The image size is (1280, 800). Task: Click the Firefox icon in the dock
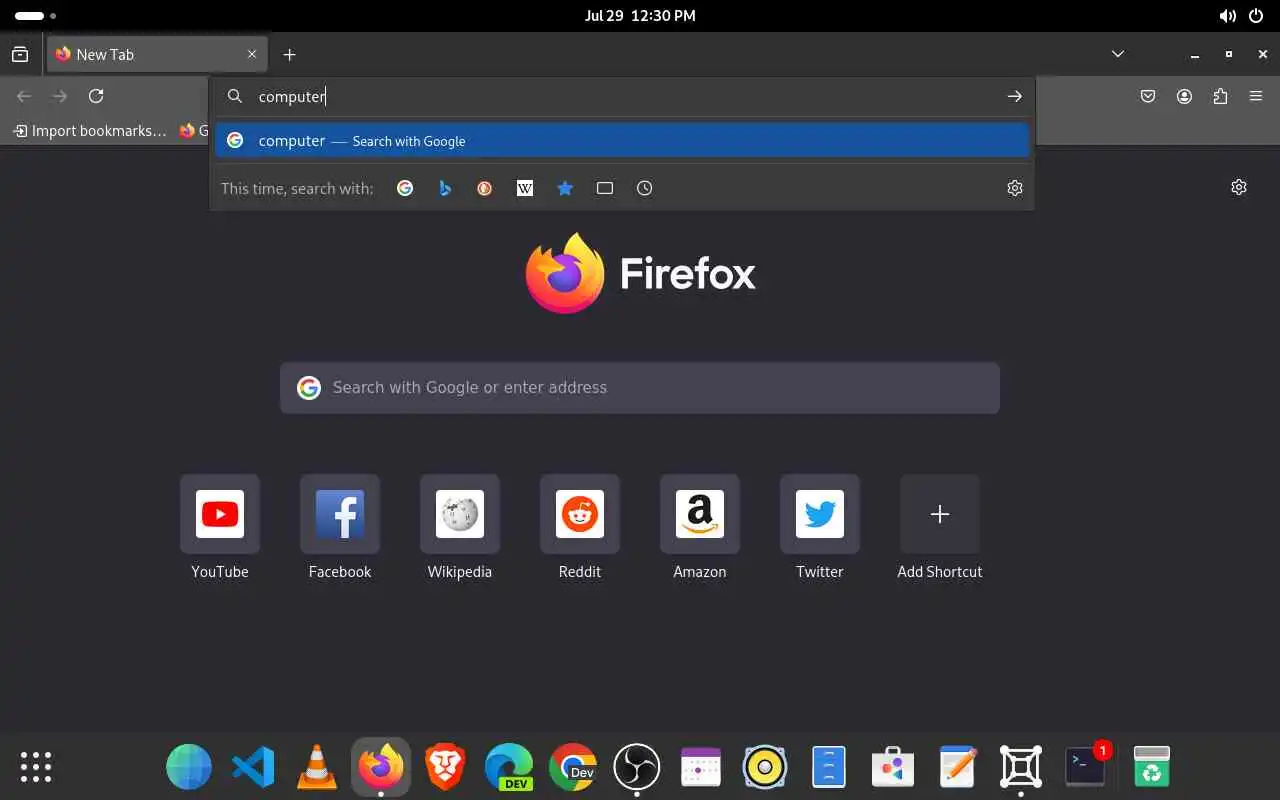coord(381,767)
